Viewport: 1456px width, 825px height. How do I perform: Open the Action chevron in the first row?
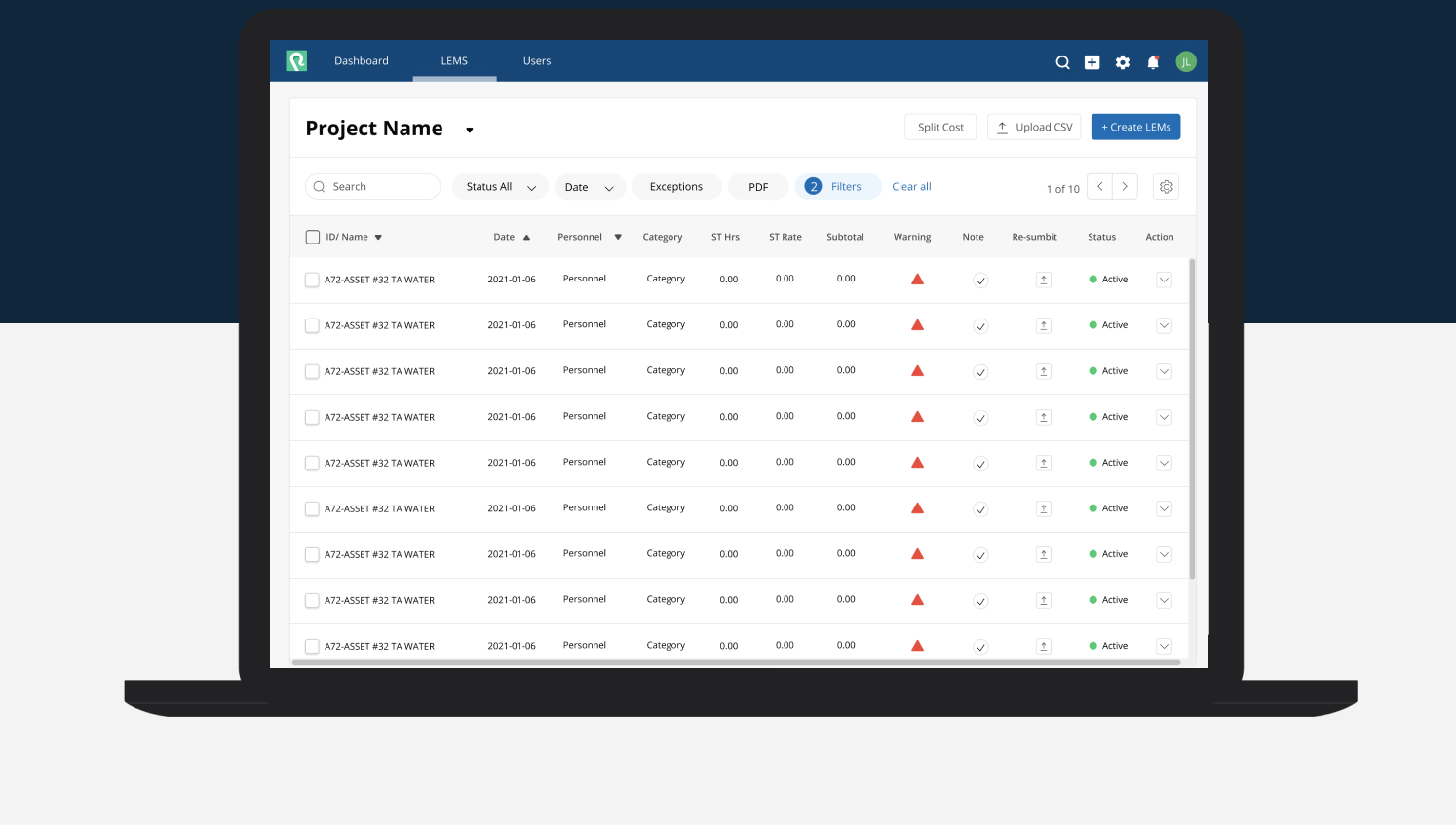click(1164, 280)
